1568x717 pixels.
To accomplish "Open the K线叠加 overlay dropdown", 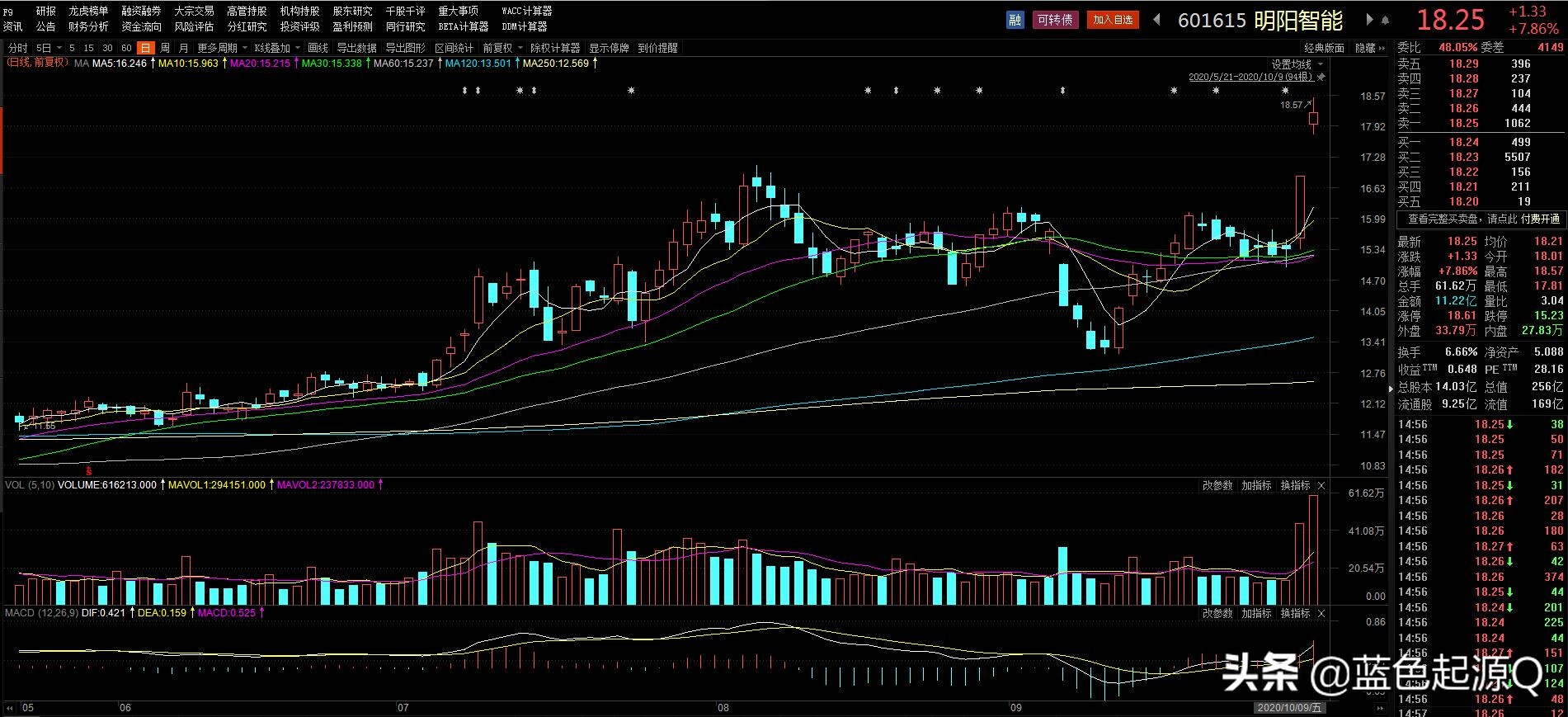I will [x=275, y=48].
